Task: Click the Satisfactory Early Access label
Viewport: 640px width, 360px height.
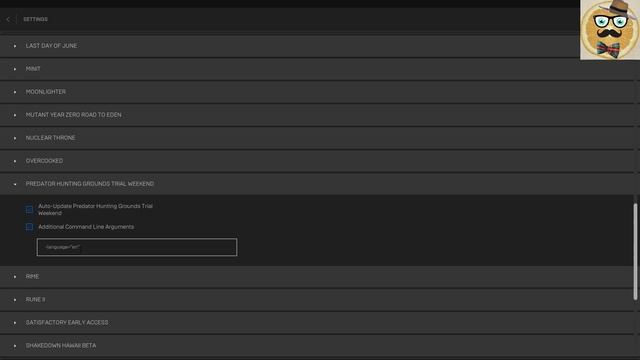Action: pyautogui.click(x=67, y=322)
